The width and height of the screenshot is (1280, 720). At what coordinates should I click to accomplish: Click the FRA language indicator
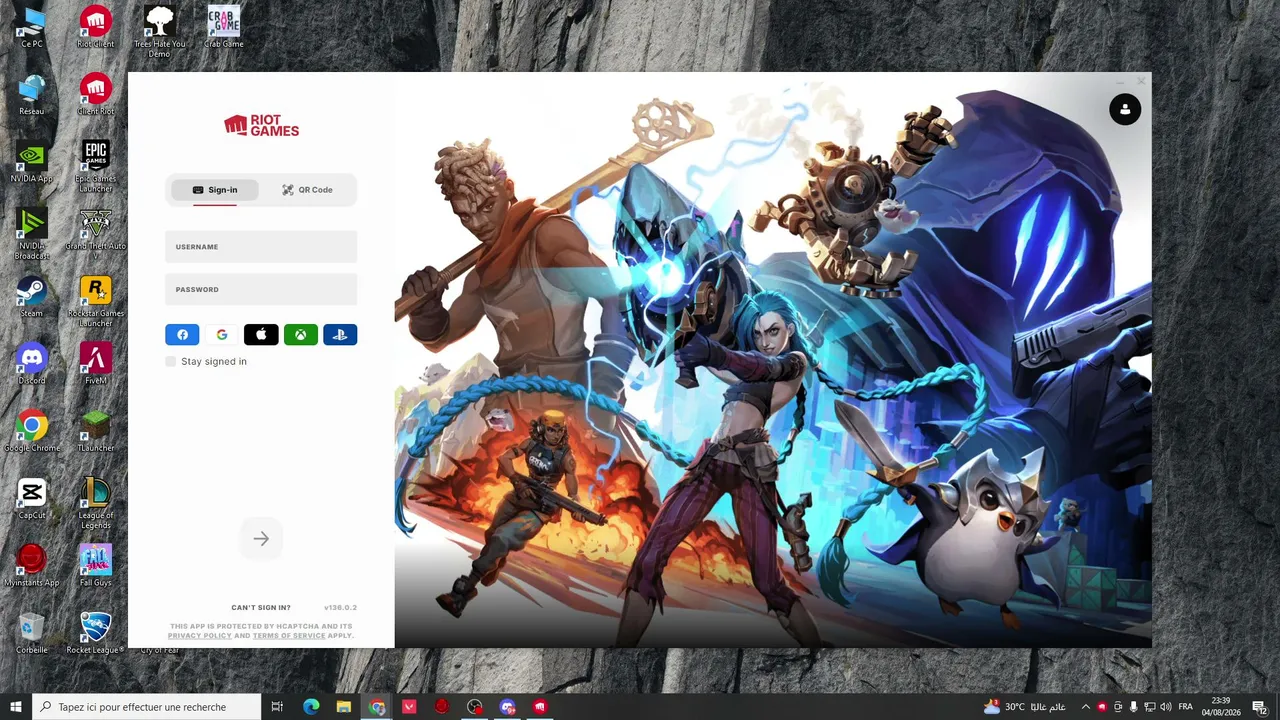(1186, 707)
